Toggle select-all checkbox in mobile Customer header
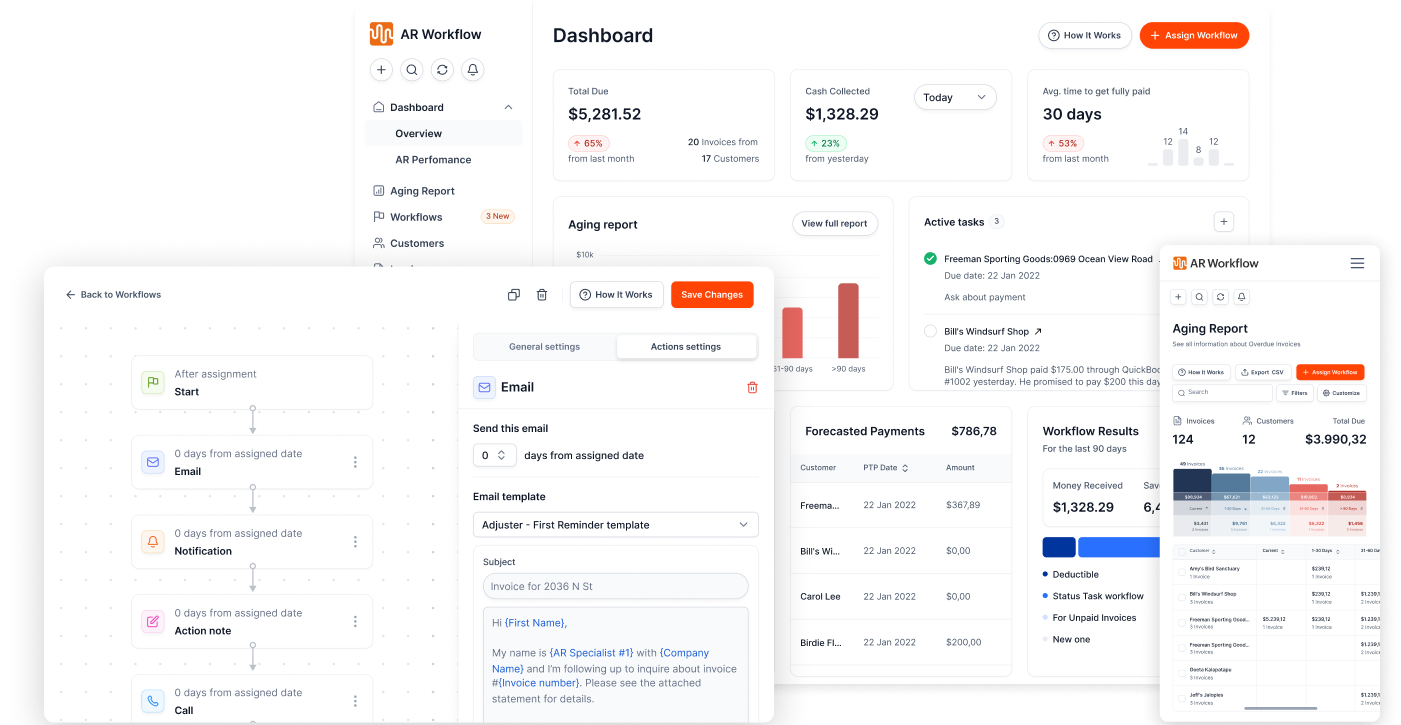The image size is (1401, 725). (x=1181, y=551)
